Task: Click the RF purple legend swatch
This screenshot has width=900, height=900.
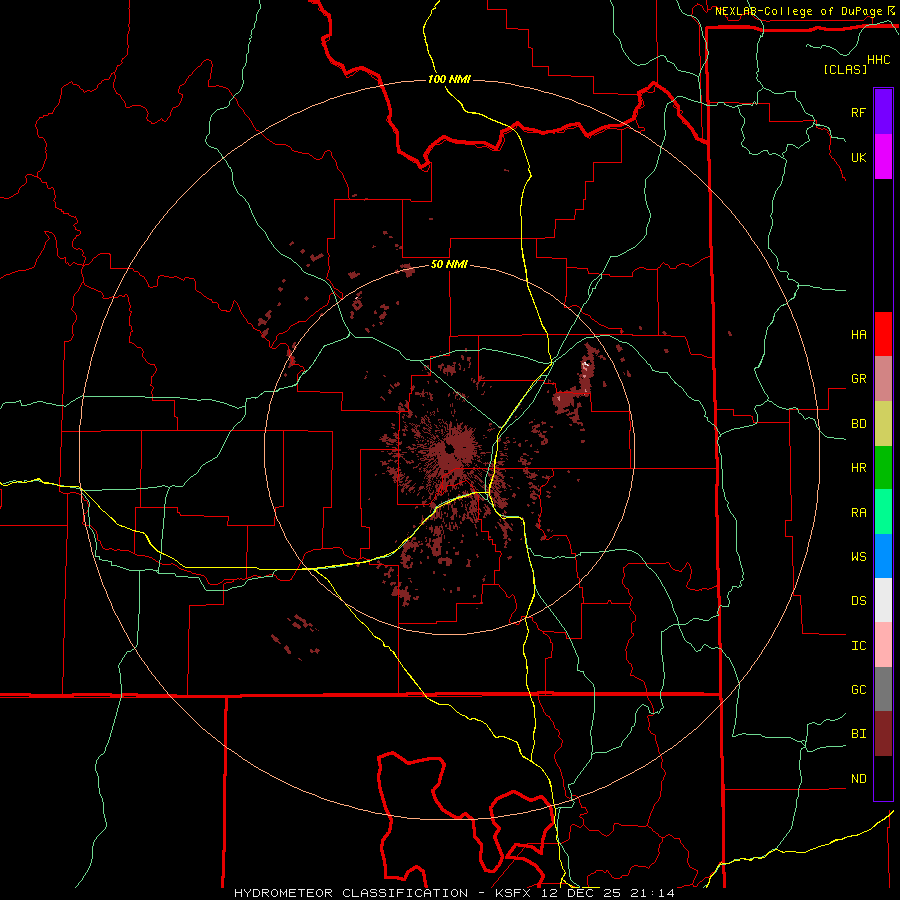Action: pyautogui.click(x=883, y=112)
